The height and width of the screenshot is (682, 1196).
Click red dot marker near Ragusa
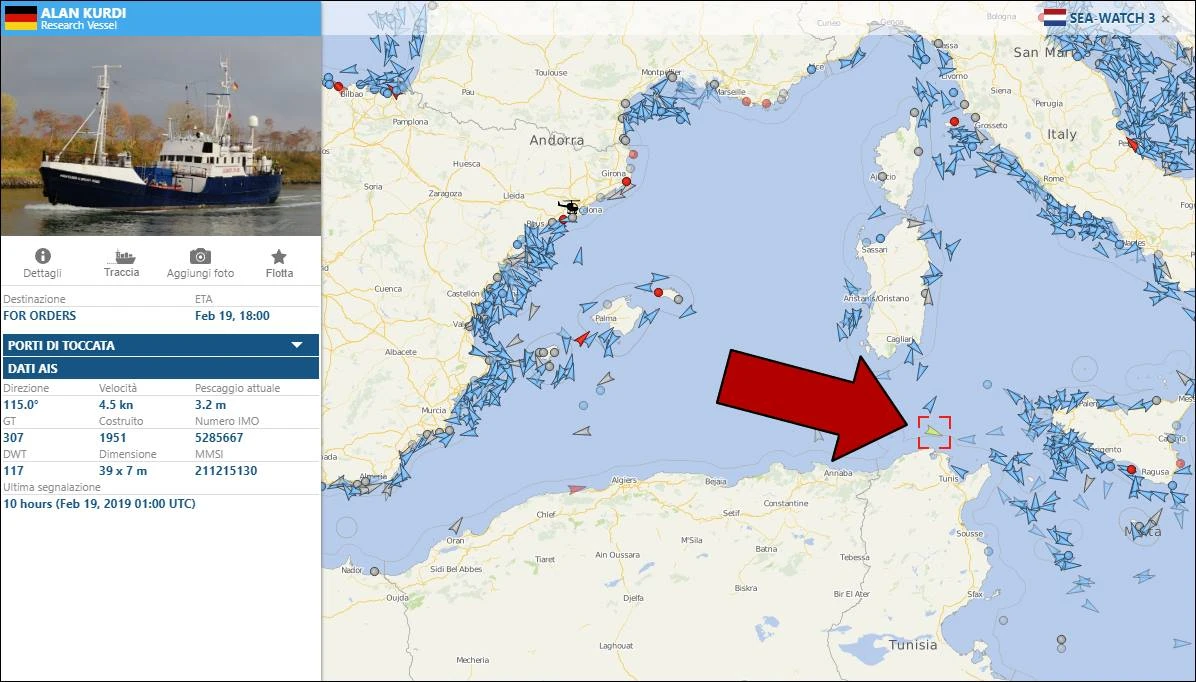click(1131, 469)
